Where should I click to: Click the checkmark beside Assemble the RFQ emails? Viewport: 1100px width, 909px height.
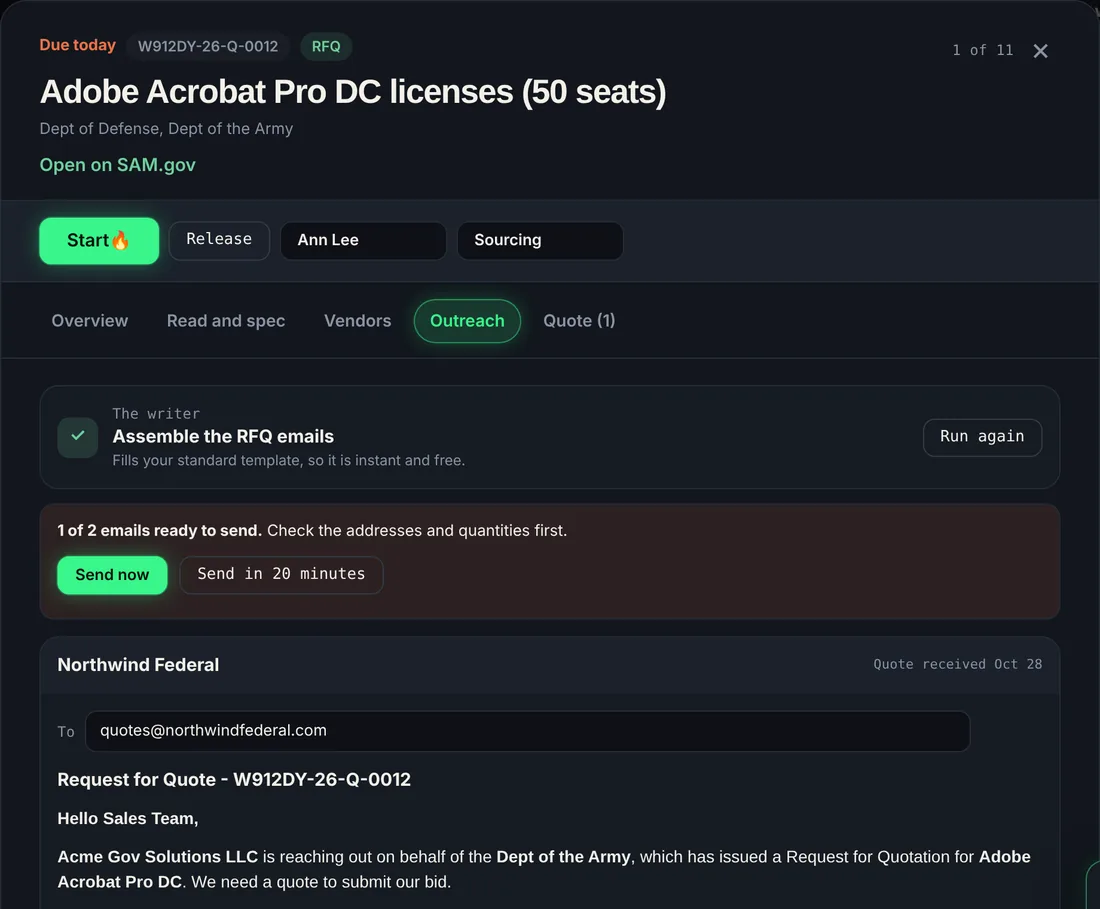click(x=78, y=437)
